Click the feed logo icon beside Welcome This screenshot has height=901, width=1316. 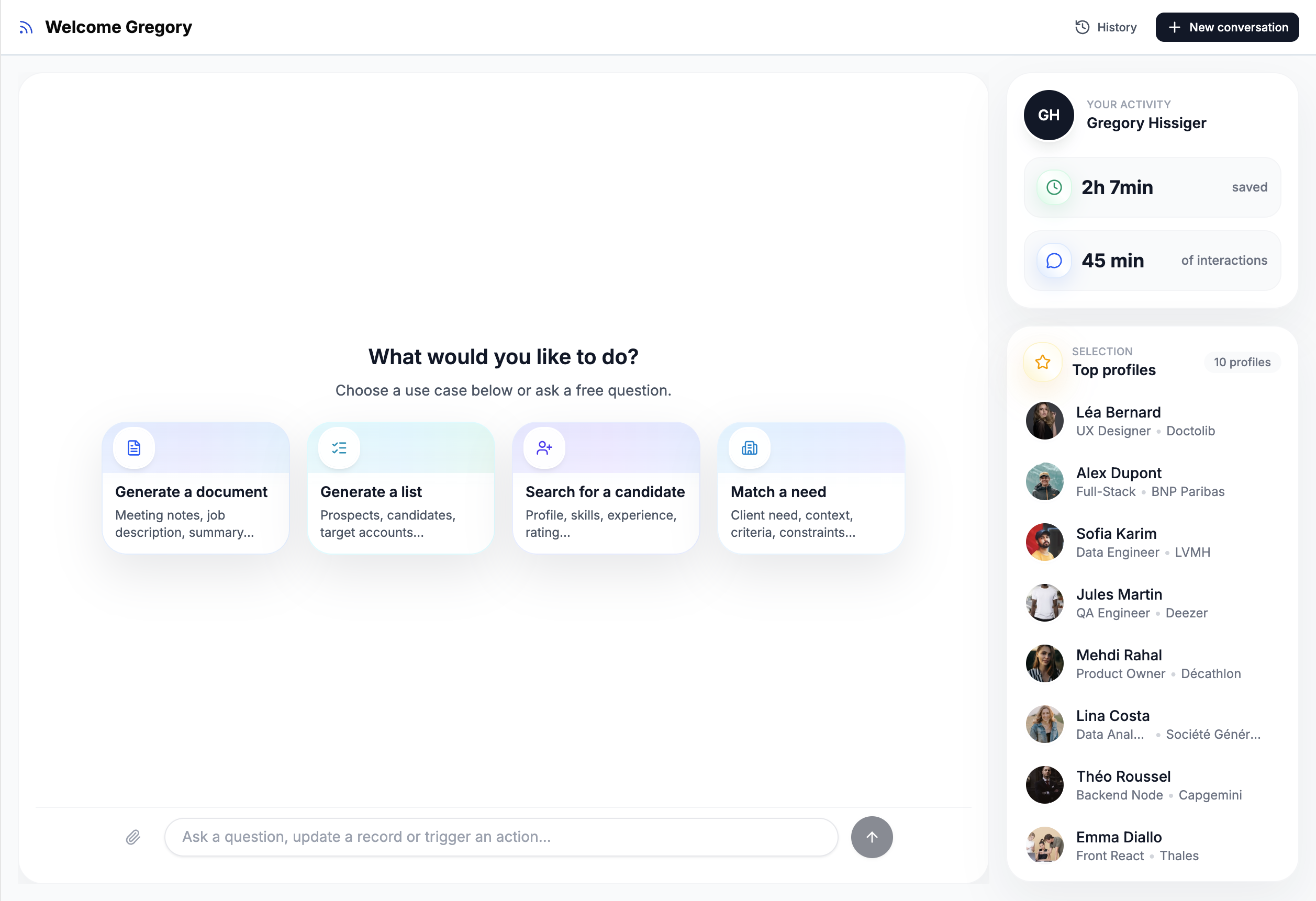click(x=26, y=27)
